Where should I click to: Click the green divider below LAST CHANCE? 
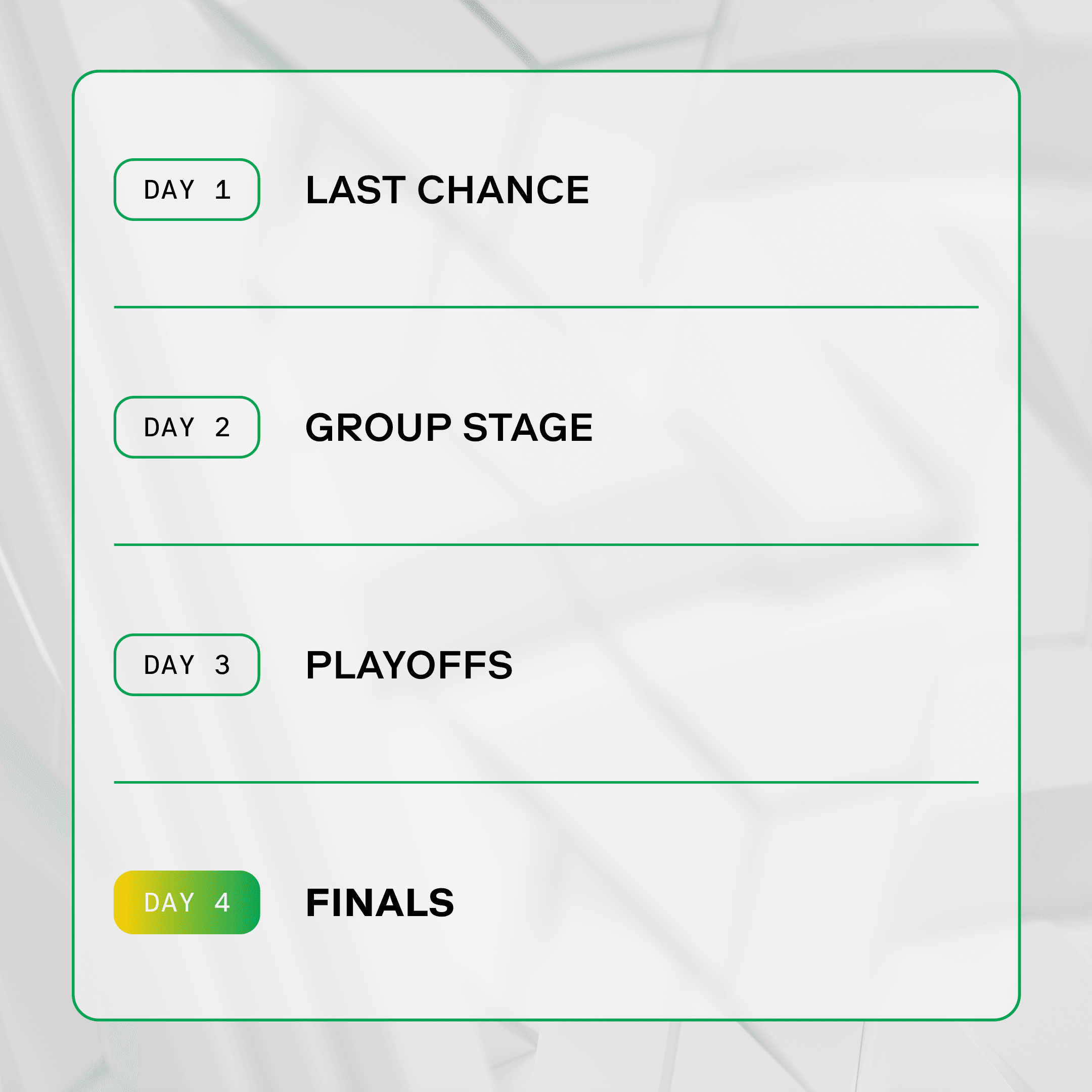[x=546, y=307]
